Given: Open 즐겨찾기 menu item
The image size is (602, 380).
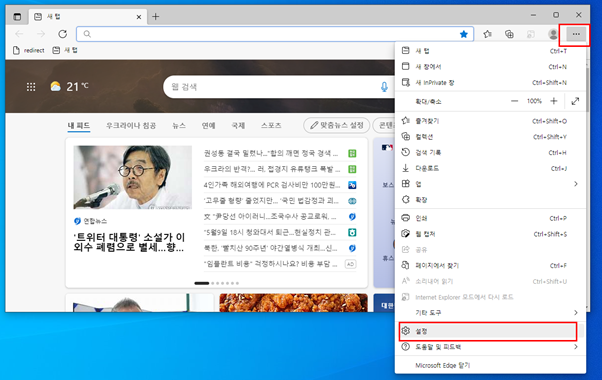Looking at the screenshot, I should [x=490, y=121].
